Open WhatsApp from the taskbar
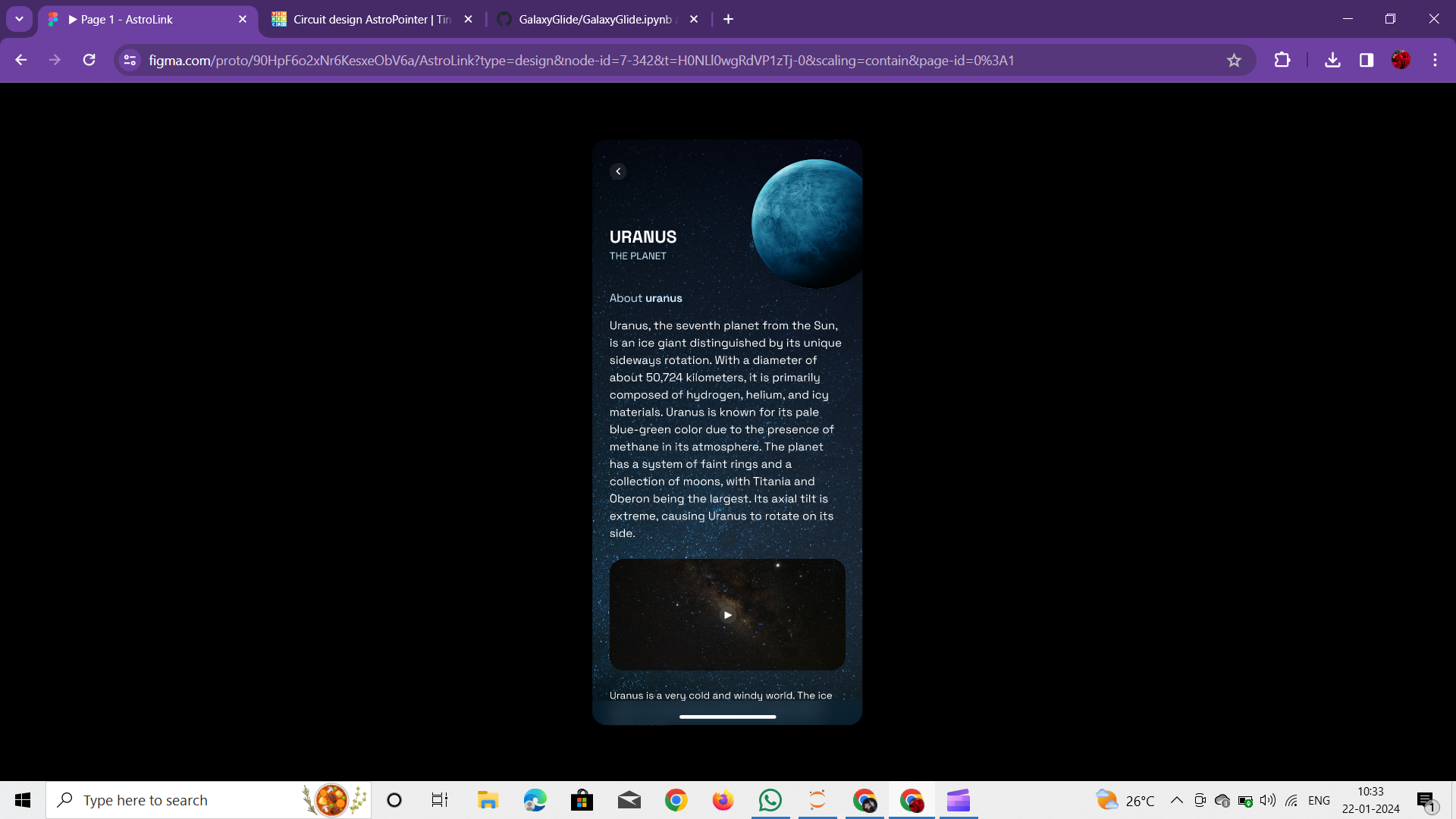1456x819 pixels. 770,800
